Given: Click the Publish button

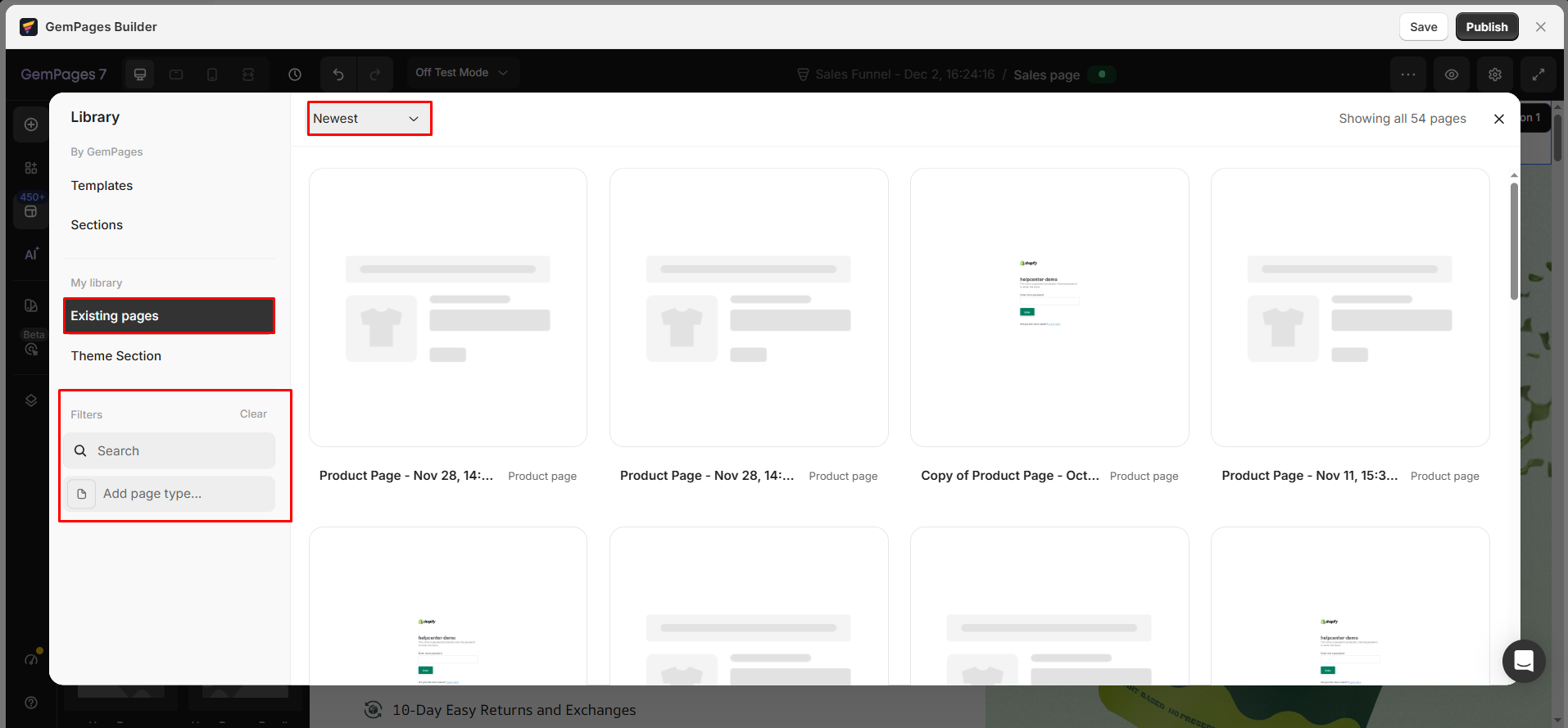Looking at the screenshot, I should 1487,27.
